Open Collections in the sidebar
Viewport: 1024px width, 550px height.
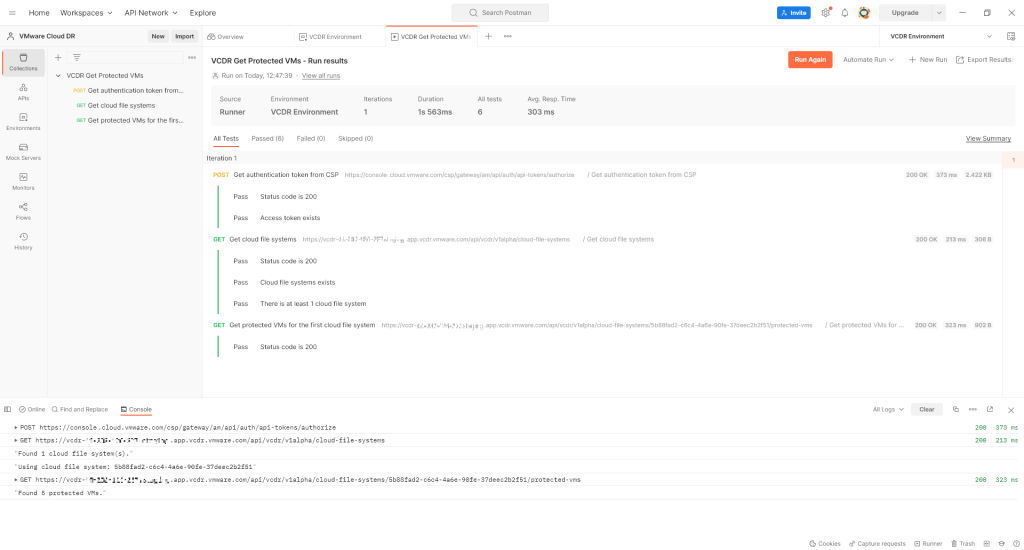coord(24,62)
